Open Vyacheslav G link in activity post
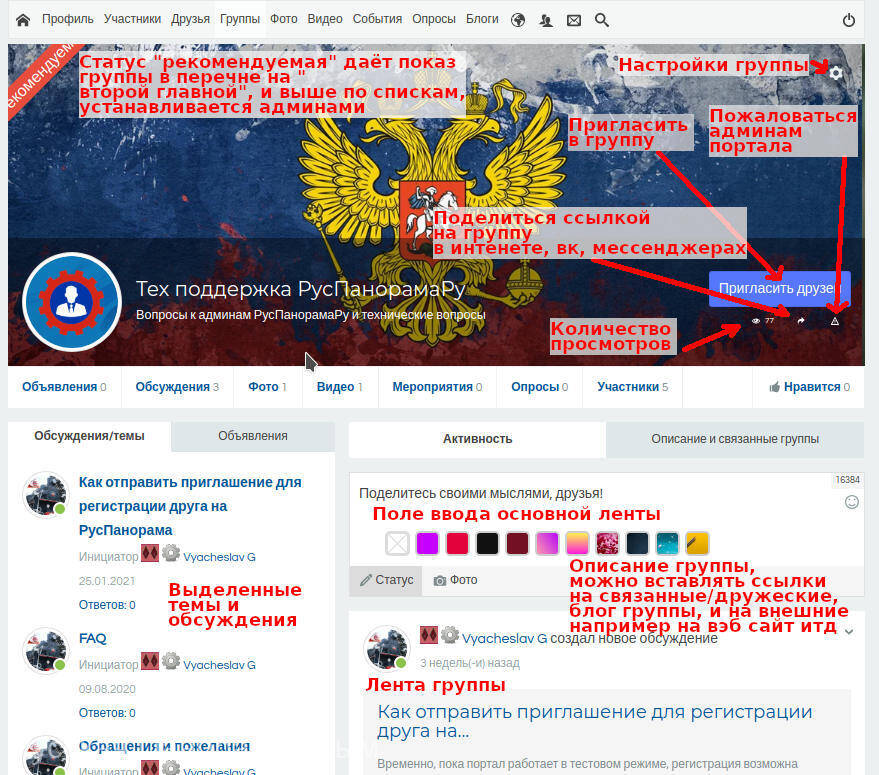This screenshot has height=775, width=879. point(504,638)
